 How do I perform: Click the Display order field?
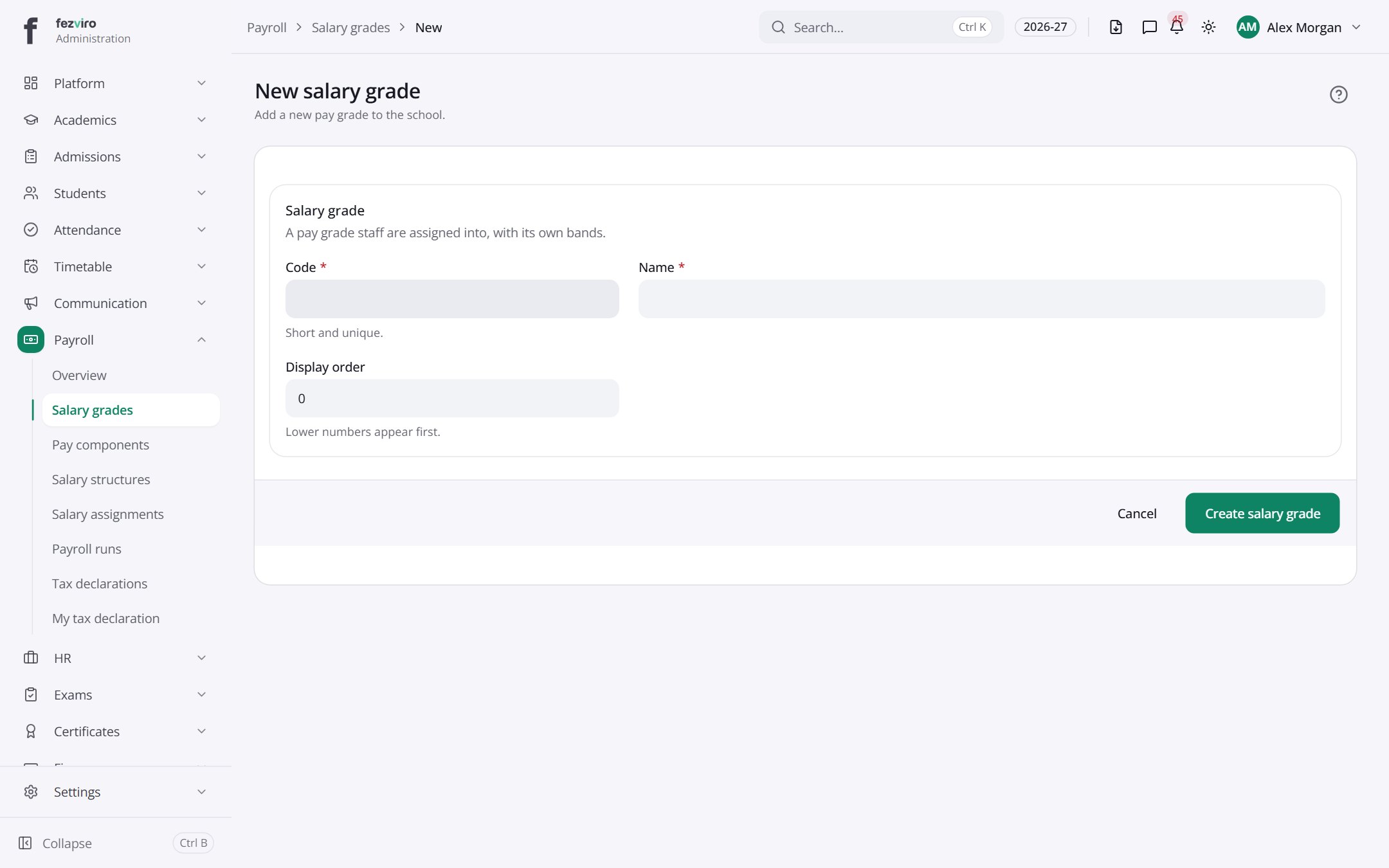tap(452, 399)
